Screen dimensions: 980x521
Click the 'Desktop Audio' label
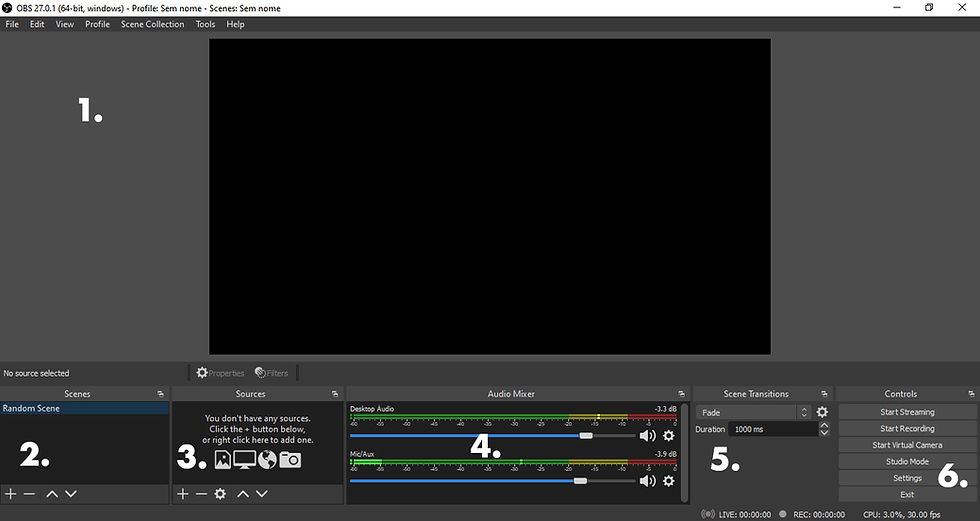coord(372,409)
